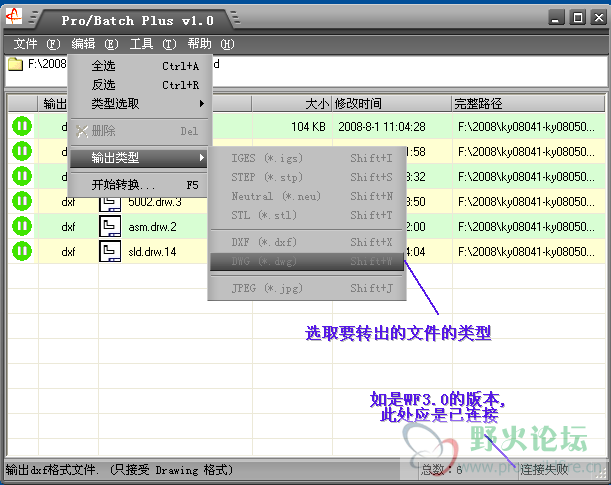Select Neutral (*.neu) output type
The height and width of the screenshot is (485, 611).
[x=307, y=196]
